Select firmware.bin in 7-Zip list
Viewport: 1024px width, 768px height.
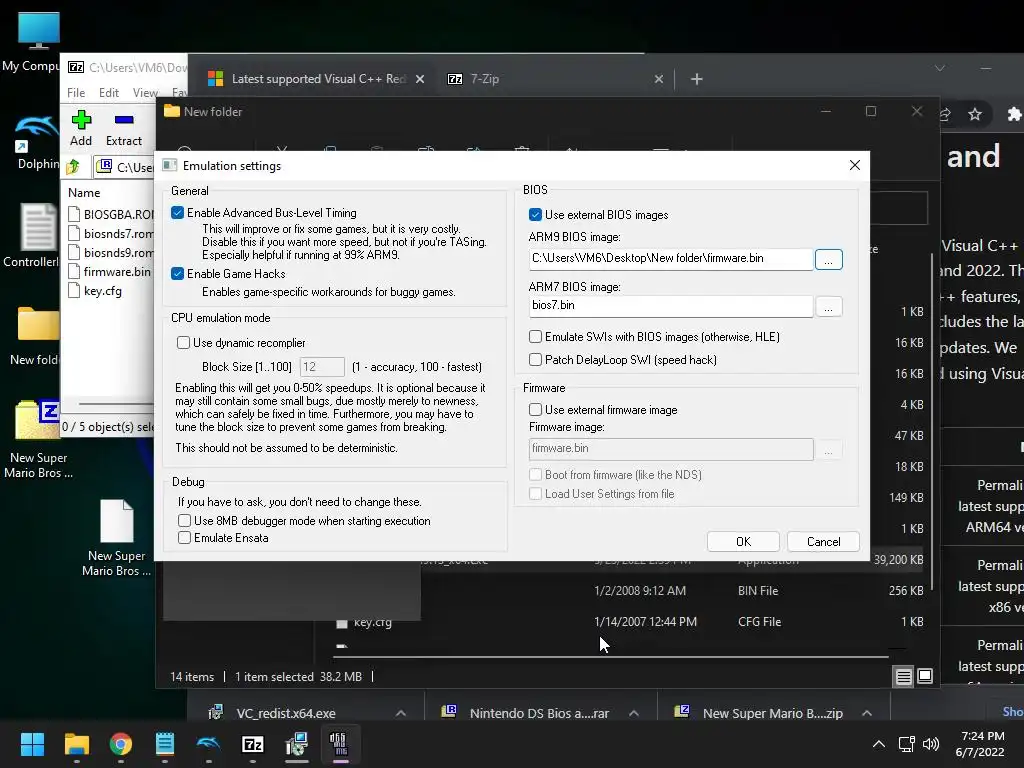110,272
